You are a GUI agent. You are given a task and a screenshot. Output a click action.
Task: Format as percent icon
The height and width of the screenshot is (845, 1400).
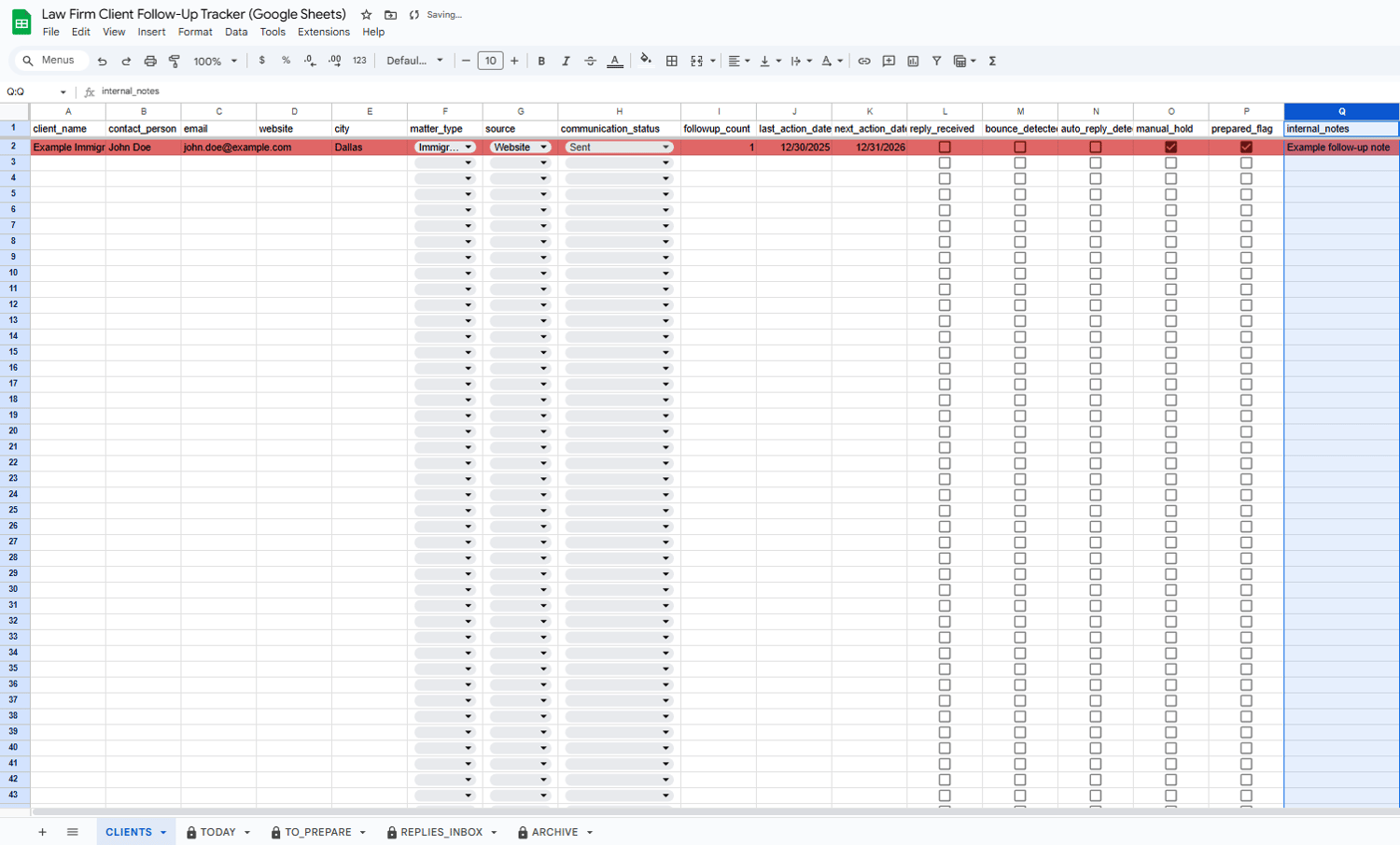[286, 61]
